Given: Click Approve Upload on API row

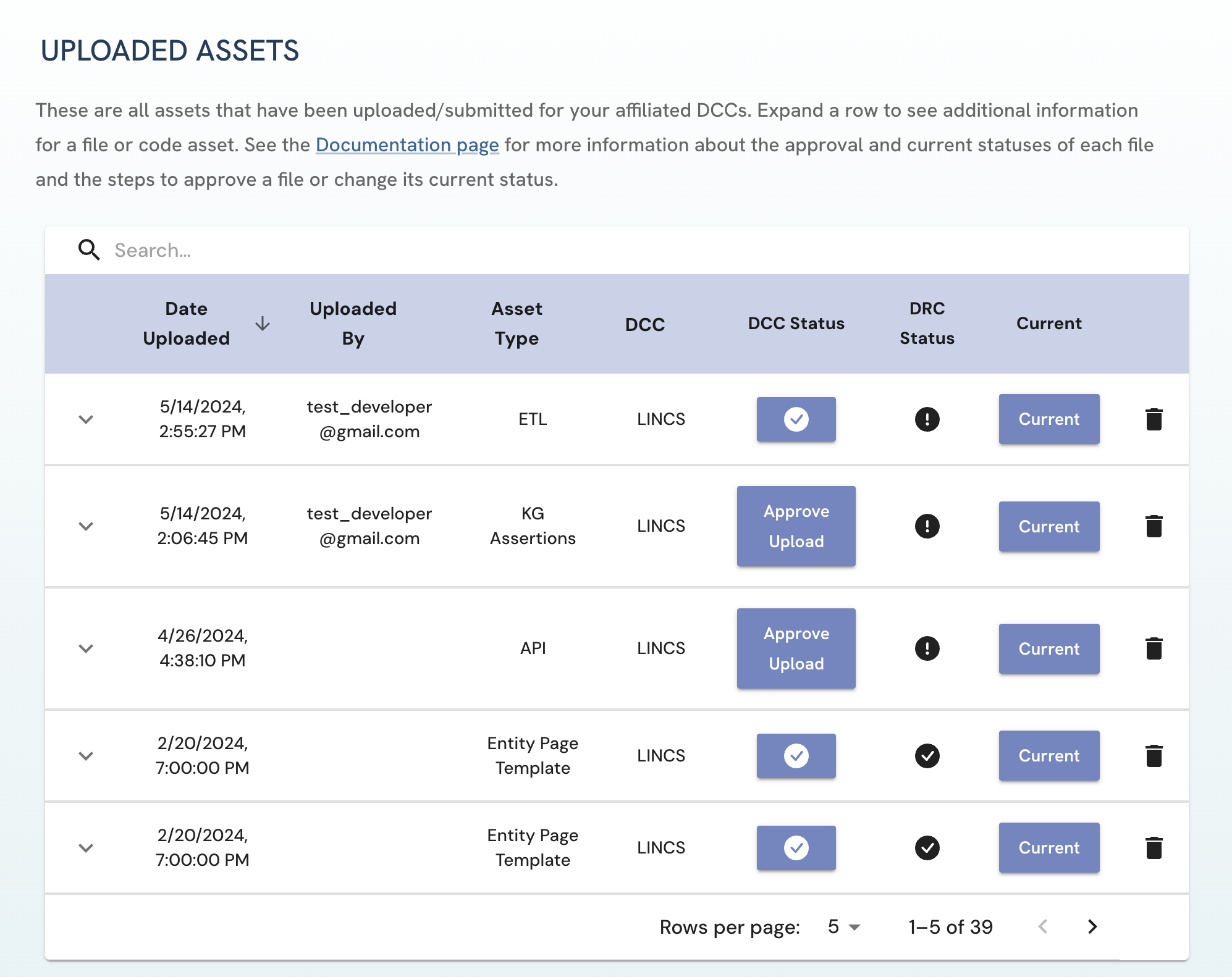Looking at the screenshot, I should [796, 648].
